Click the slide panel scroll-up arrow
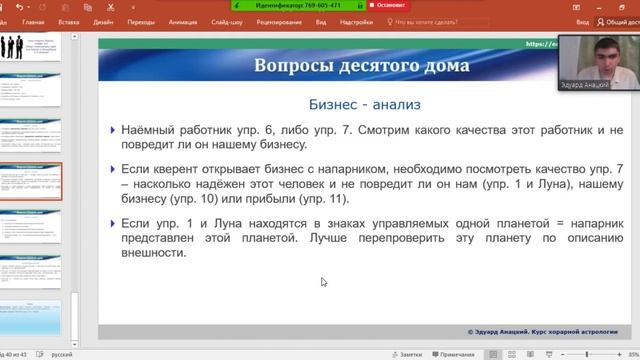 coord(74,37)
